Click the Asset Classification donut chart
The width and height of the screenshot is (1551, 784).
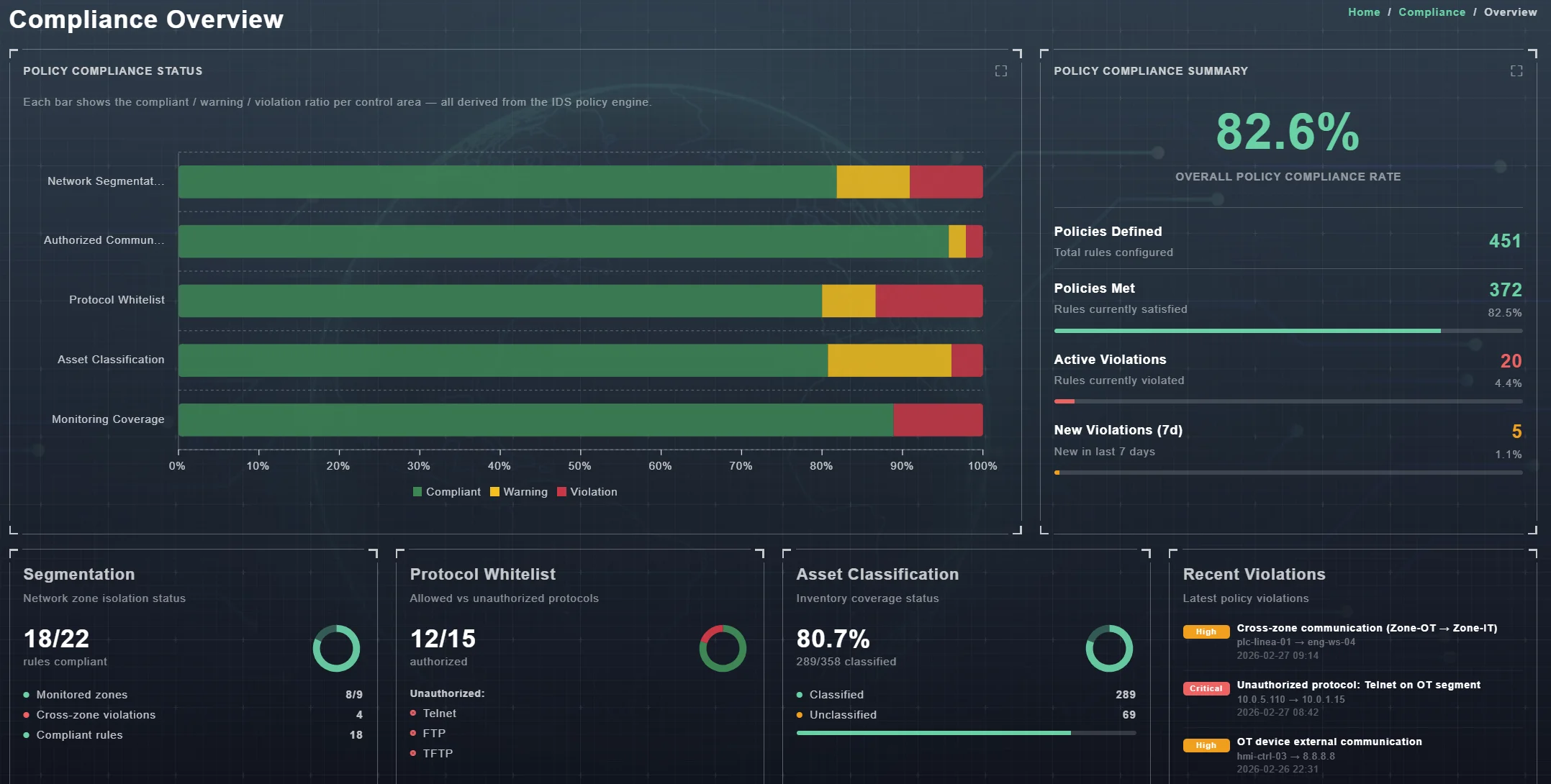(x=1109, y=648)
